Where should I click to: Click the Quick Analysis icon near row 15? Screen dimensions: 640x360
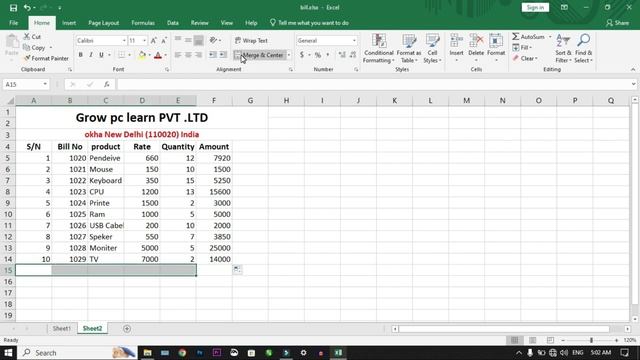237,269
